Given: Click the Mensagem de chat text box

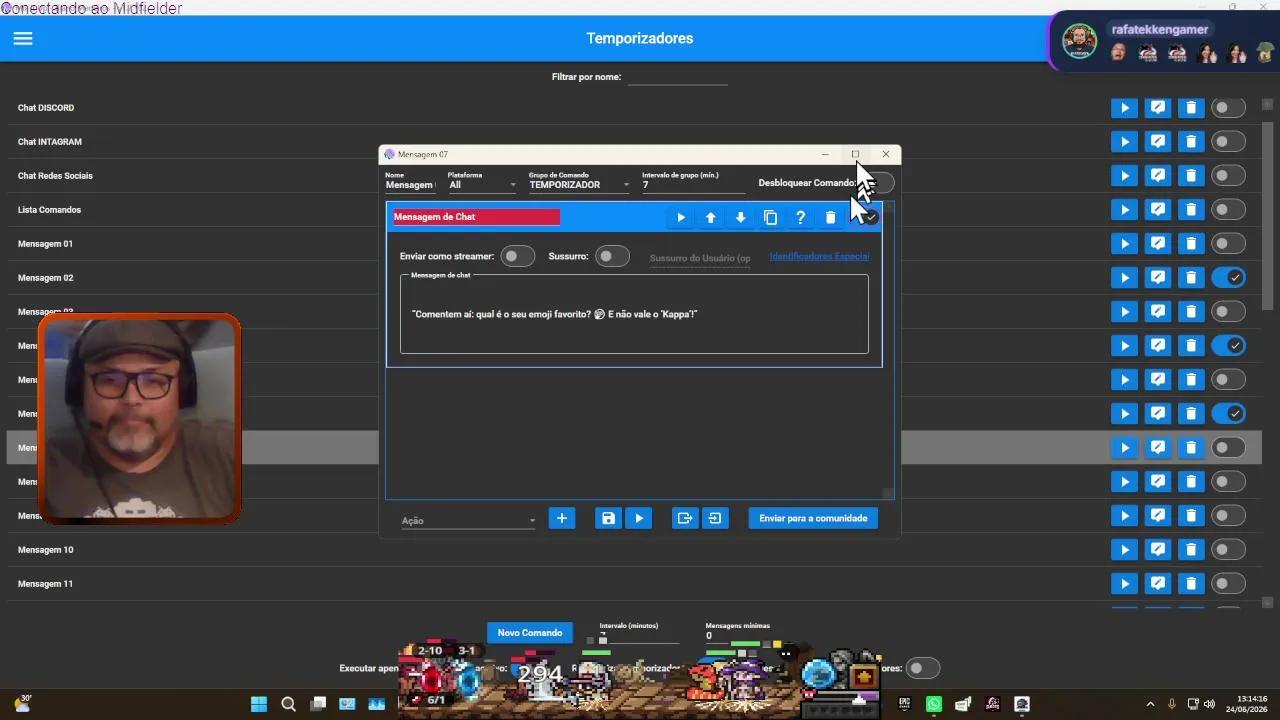Looking at the screenshot, I should click(634, 314).
